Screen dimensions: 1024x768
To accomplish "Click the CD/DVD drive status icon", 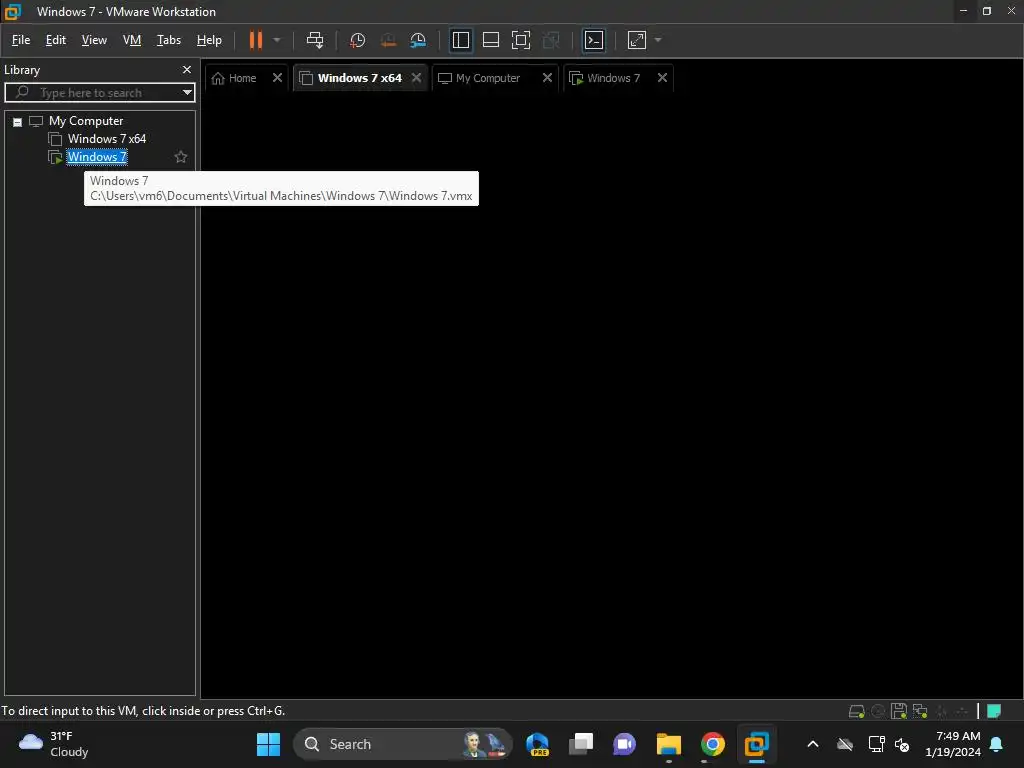I will (x=878, y=711).
